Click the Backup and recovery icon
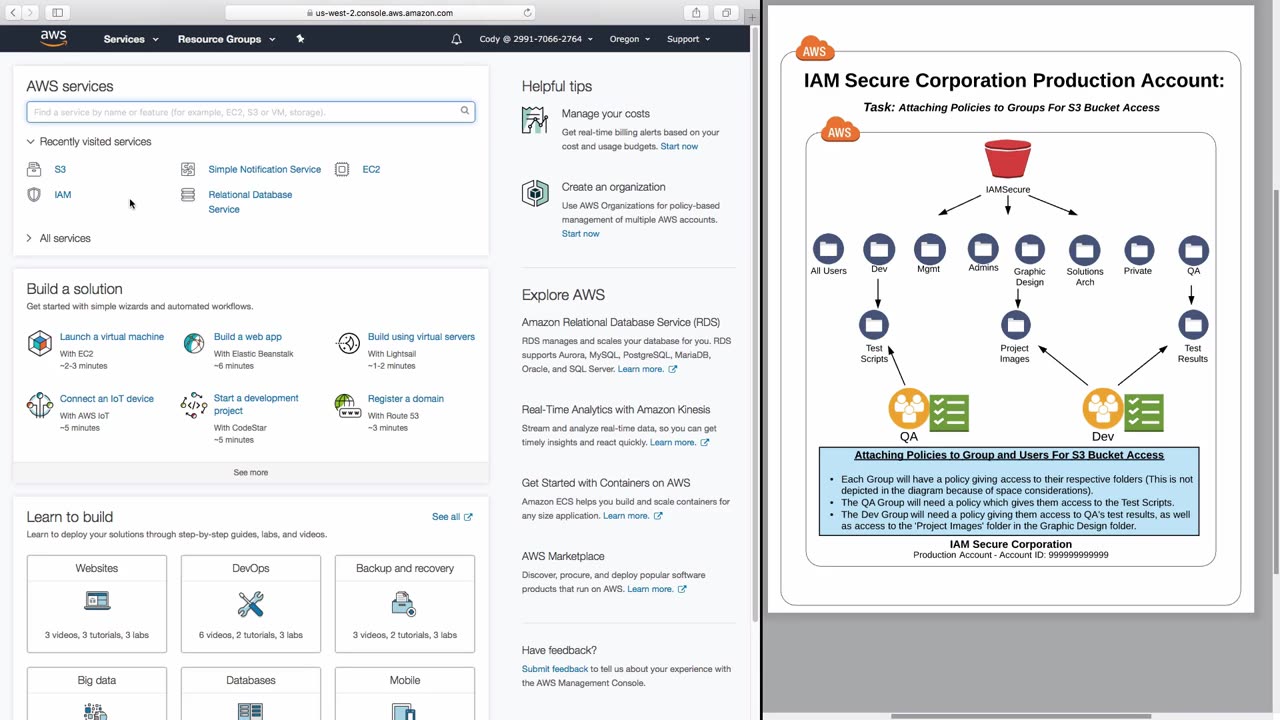 [x=404, y=603]
